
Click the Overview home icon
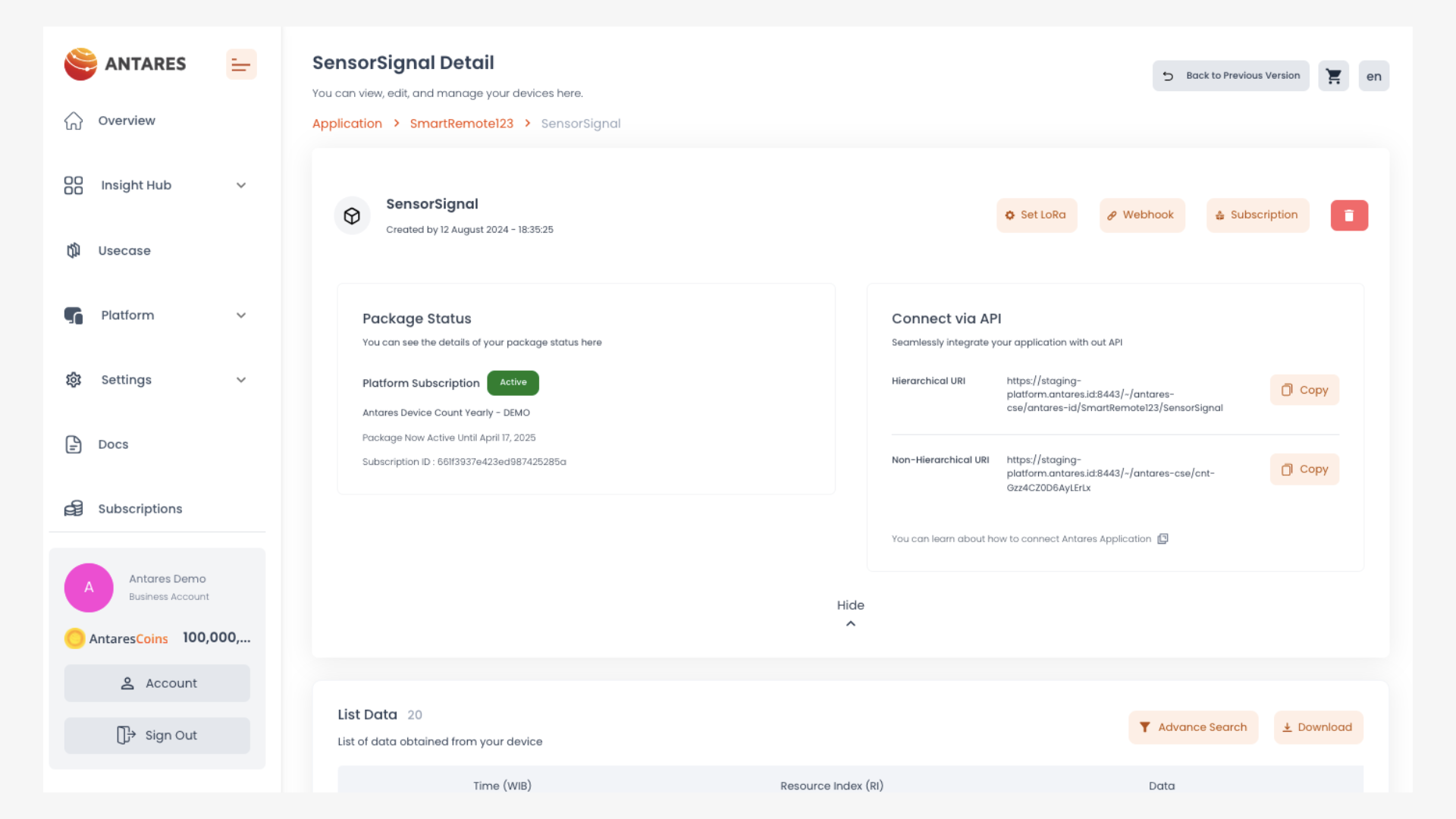coord(74,121)
